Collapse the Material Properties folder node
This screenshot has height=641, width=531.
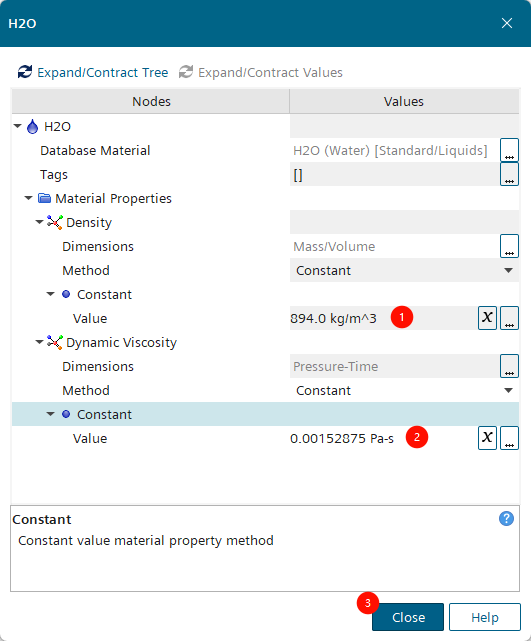pos(28,198)
